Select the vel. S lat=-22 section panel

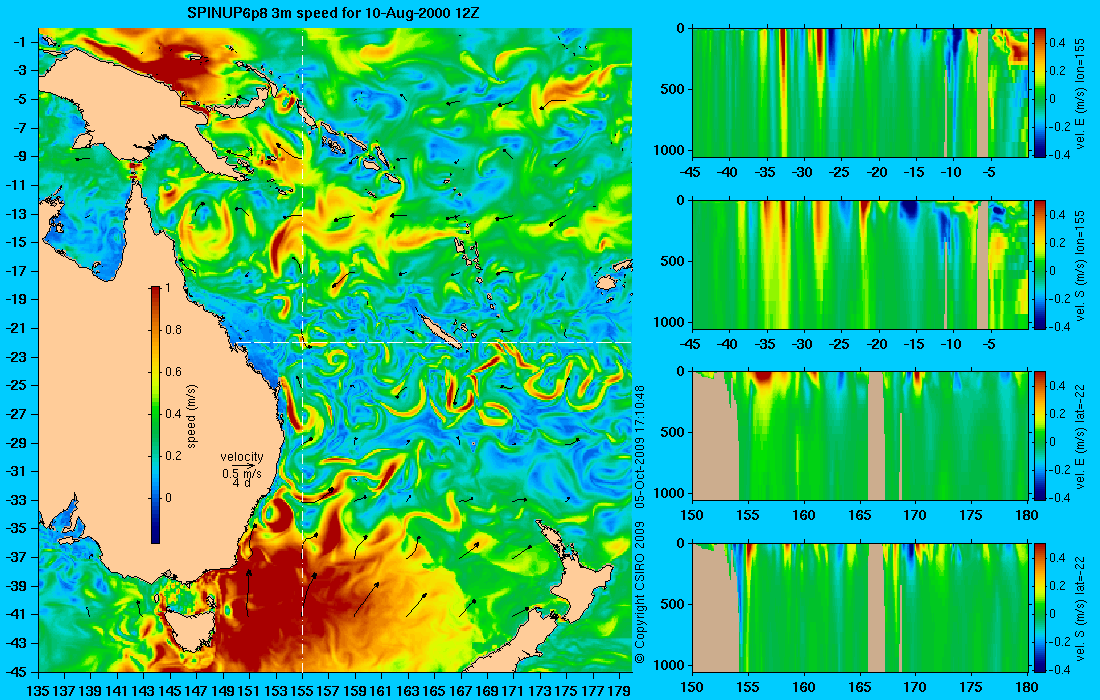click(x=860, y=607)
